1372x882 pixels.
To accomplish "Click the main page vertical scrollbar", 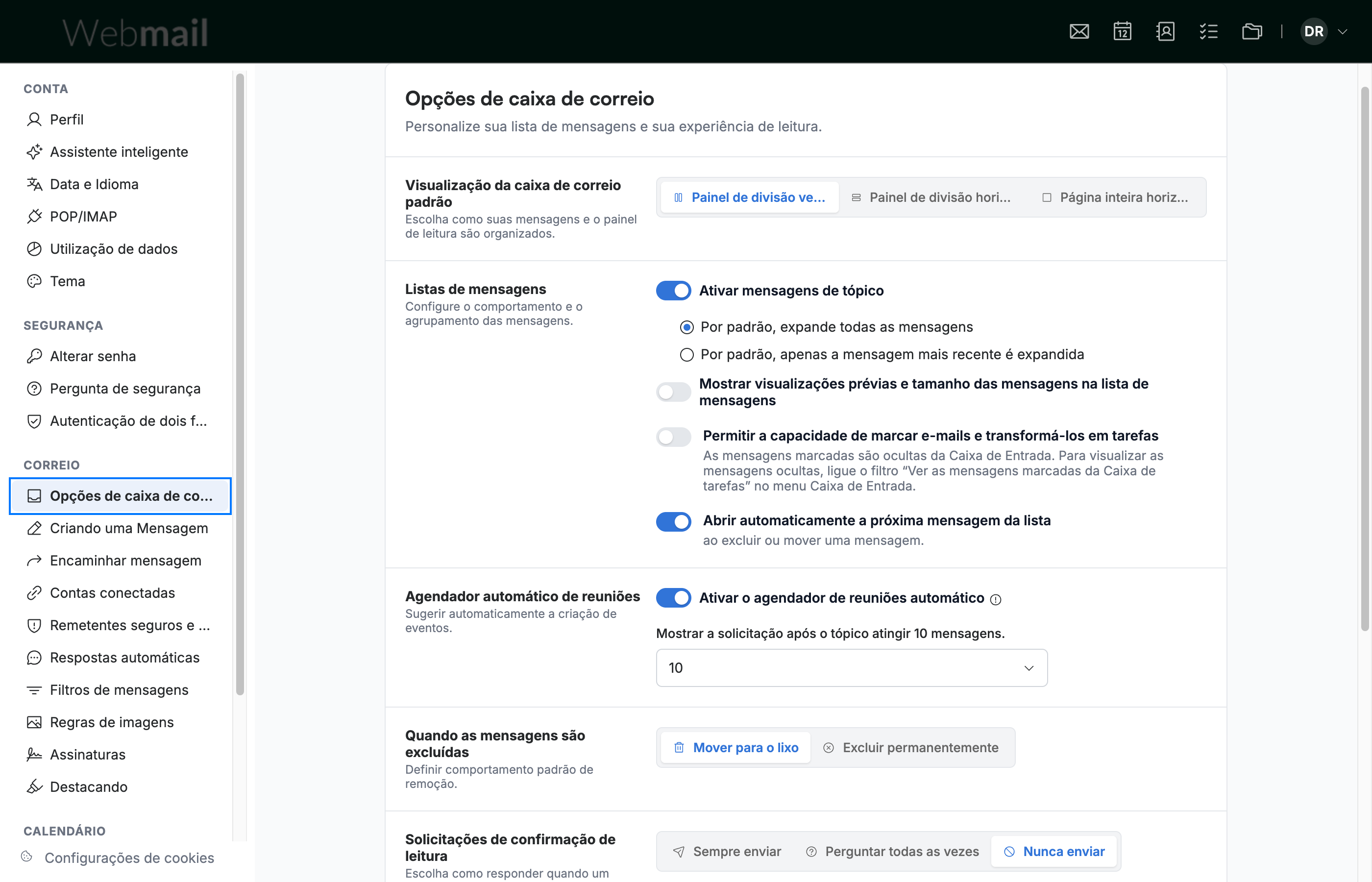I will point(1365,359).
